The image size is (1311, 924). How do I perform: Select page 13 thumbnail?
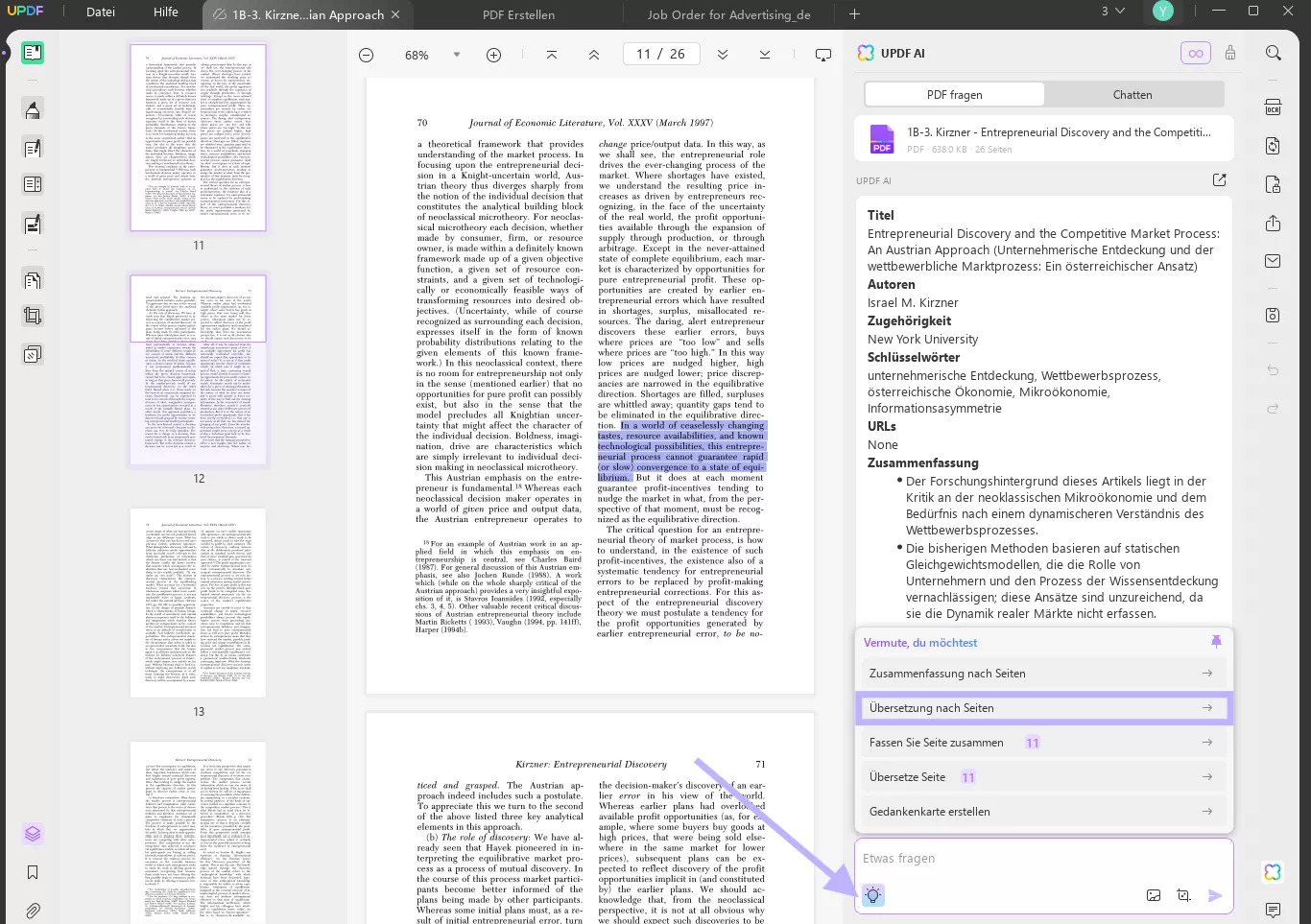coord(198,603)
